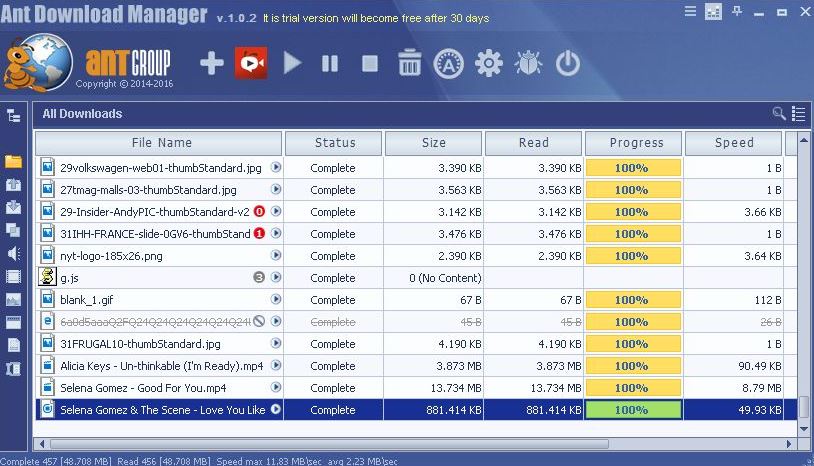Image resolution: width=814 pixels, height=466 pixels.
Task: Click play arrow beside nyt-logo-185x26.png
Action: (276, 255)
